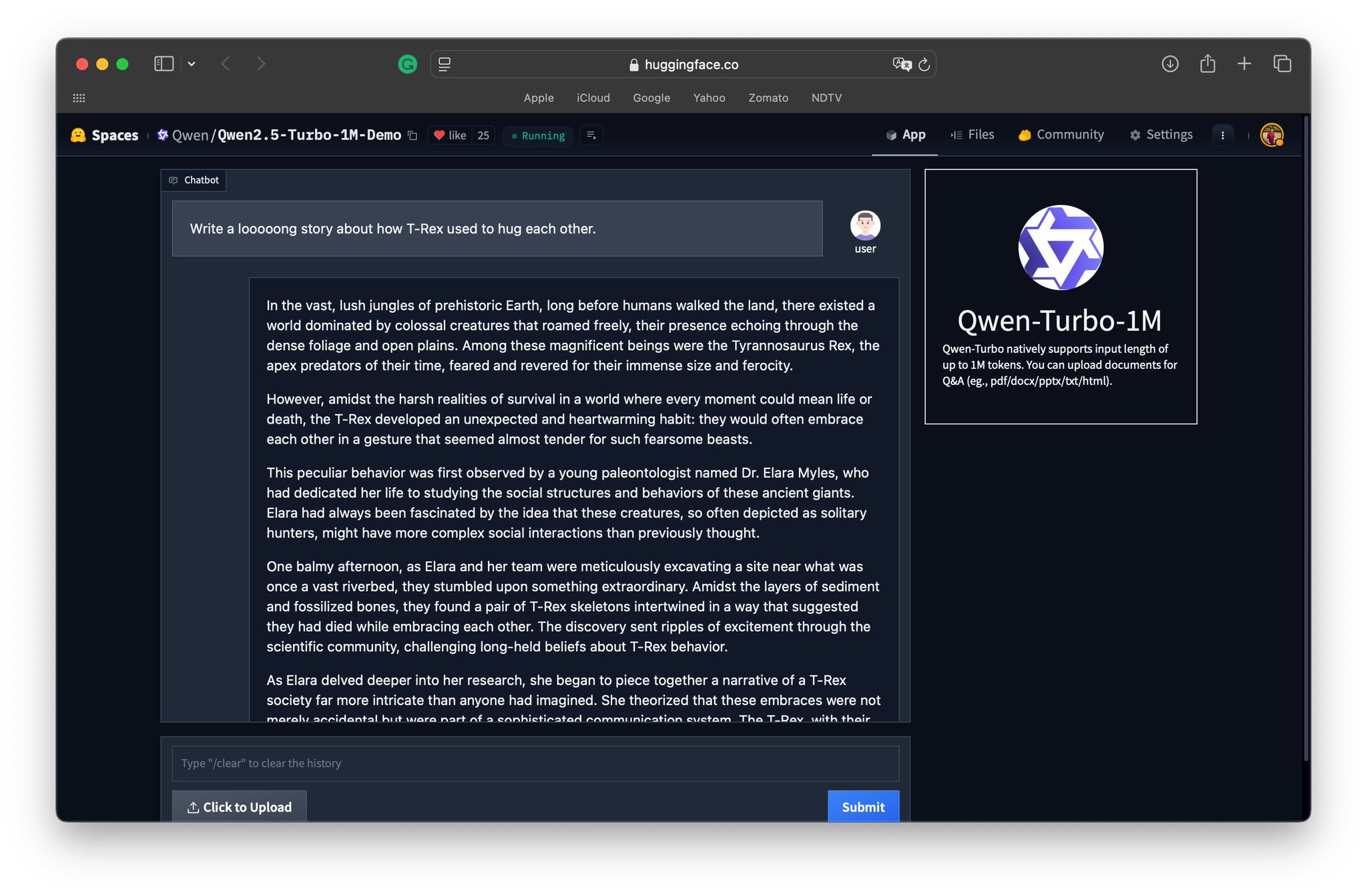
Task: Click the Click to Upload button
Action: 239,807
